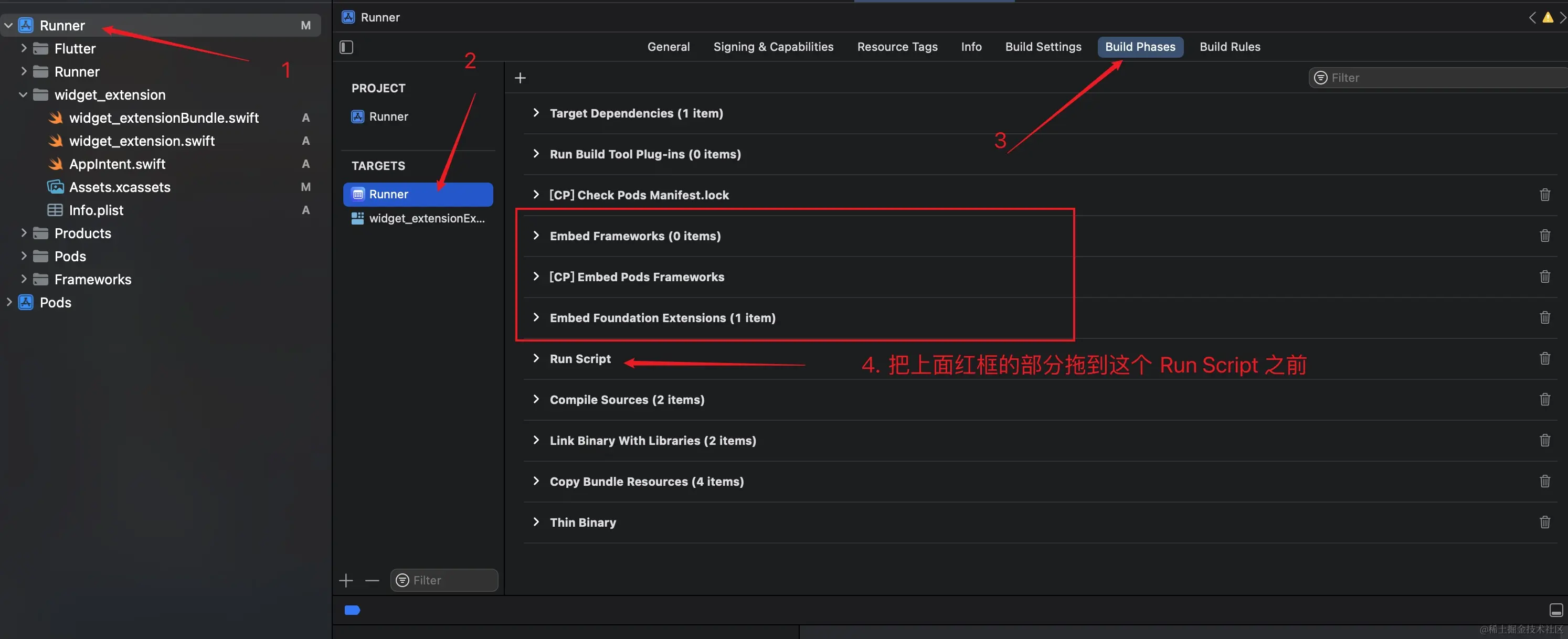This screenshot has width=1568, height=639.
Task: Expand the Embed Frameworks phase
Action: [536, 236]
